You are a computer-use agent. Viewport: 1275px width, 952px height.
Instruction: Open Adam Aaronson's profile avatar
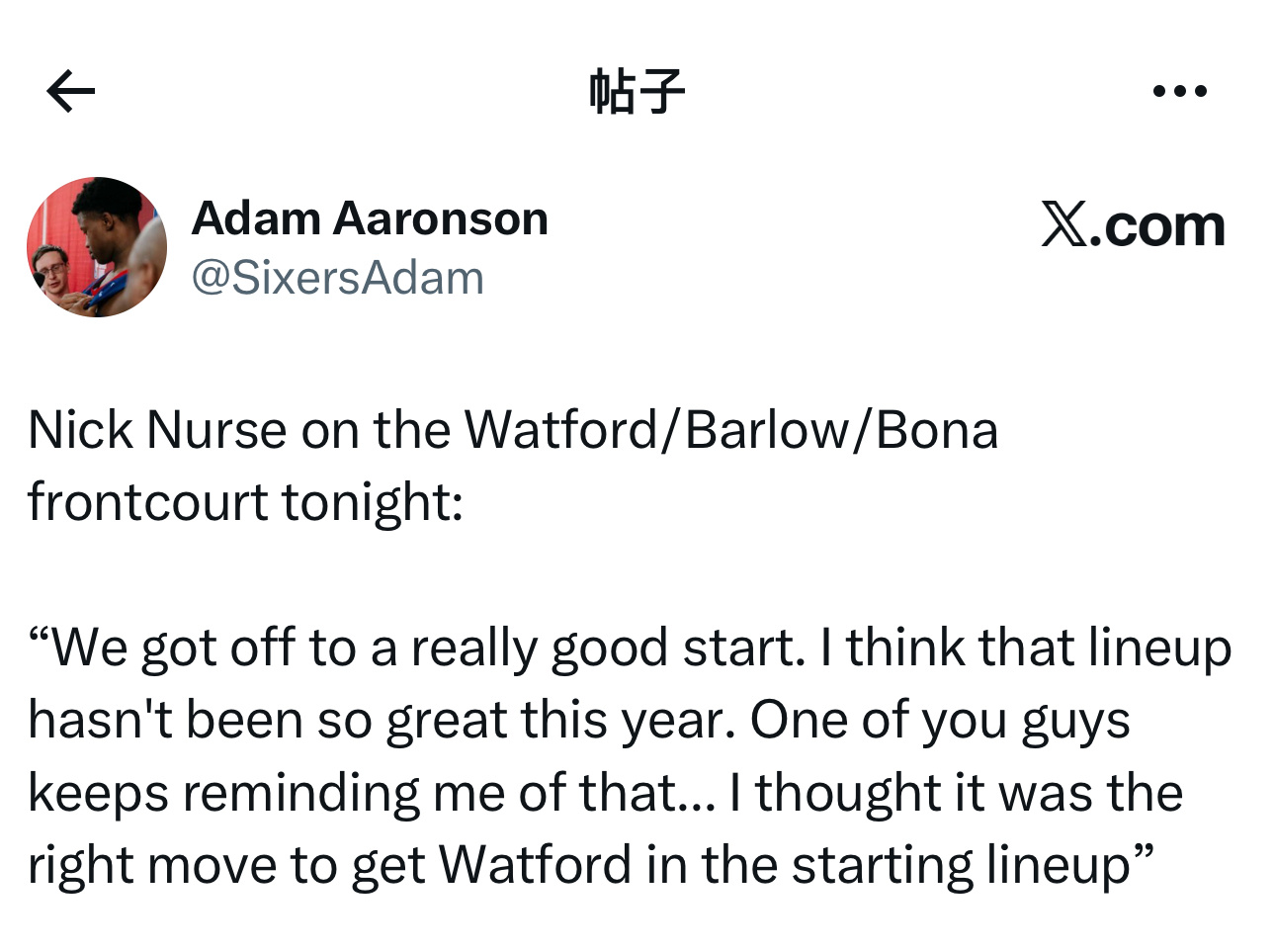tap(97, 247)
